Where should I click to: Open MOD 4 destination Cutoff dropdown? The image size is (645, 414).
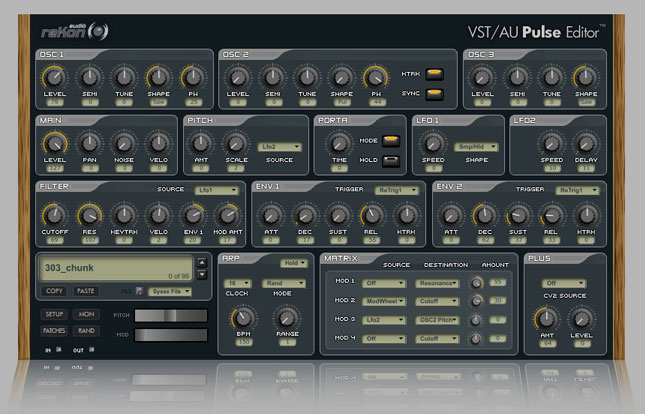[x=437, y=339]
